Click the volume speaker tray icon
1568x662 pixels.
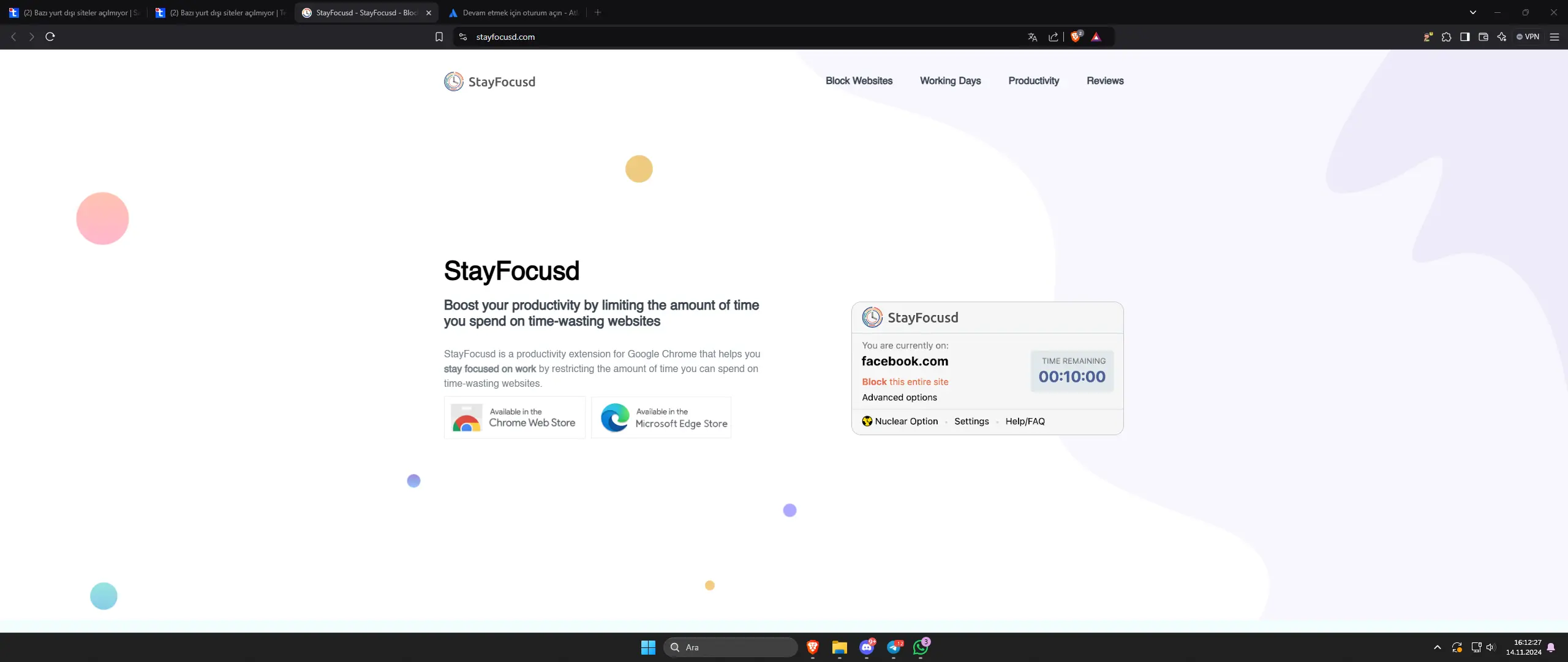pyautogui.click(x=1490, y=647)
